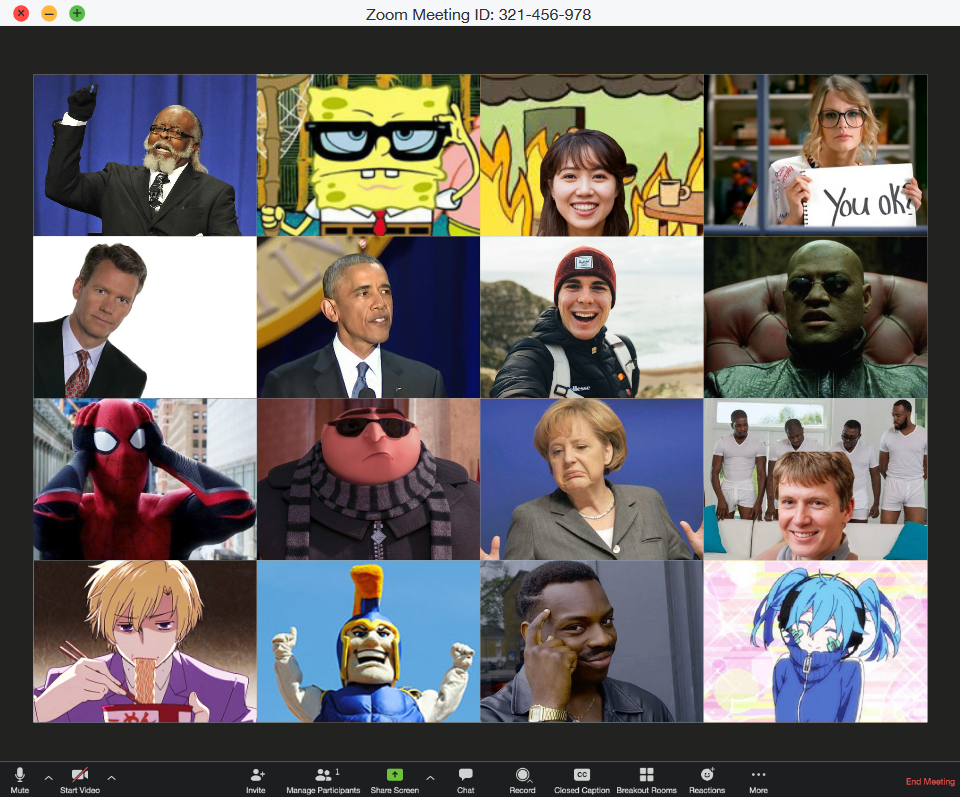Click the green Share Screen icon
Viewport: 960px width, 797px height.
tap(395, 774)
